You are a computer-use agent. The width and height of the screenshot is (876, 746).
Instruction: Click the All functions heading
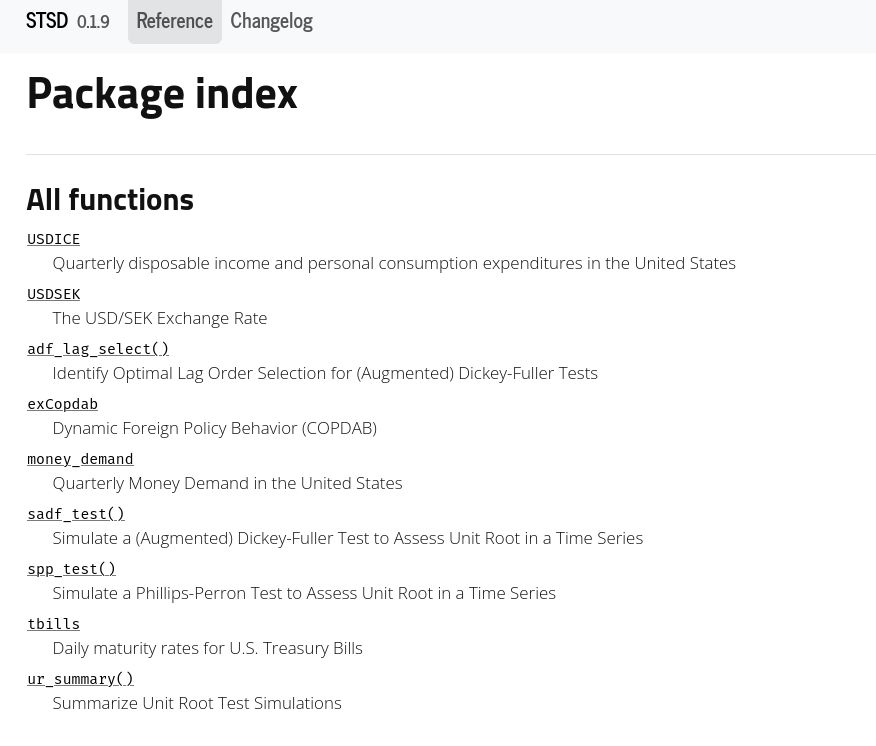[x=110, y=199]
